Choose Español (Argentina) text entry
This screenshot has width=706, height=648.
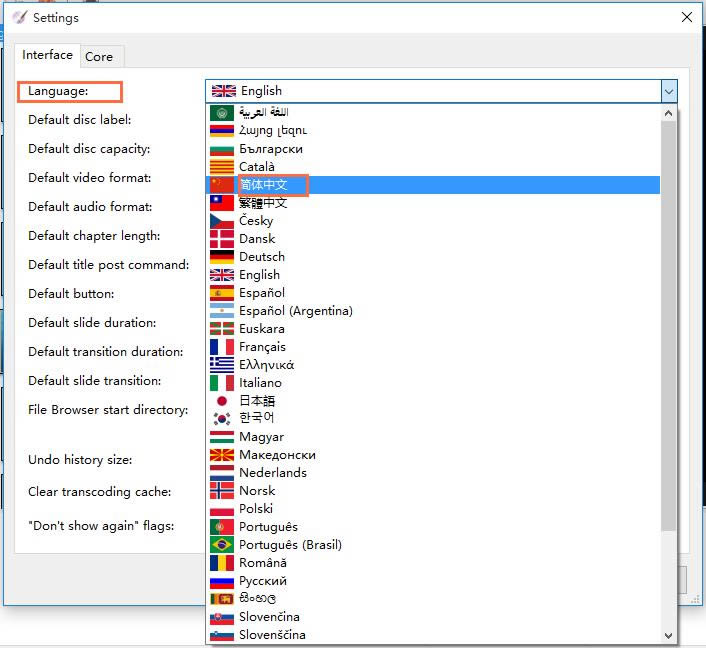coord(296,311)
